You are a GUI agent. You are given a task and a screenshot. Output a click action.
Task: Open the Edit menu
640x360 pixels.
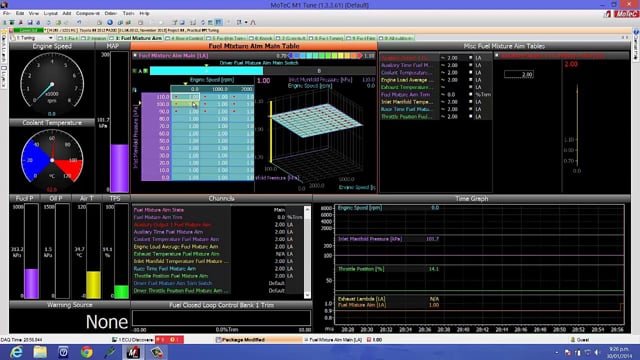20,13
